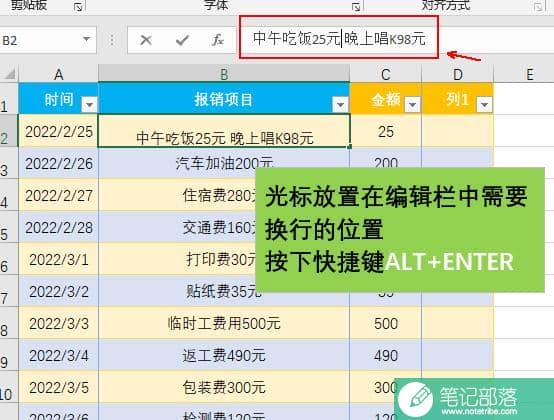Open the clipboard group dialog launcher
Viewport: 554px width, 420px height.
[x=78, y=7]
